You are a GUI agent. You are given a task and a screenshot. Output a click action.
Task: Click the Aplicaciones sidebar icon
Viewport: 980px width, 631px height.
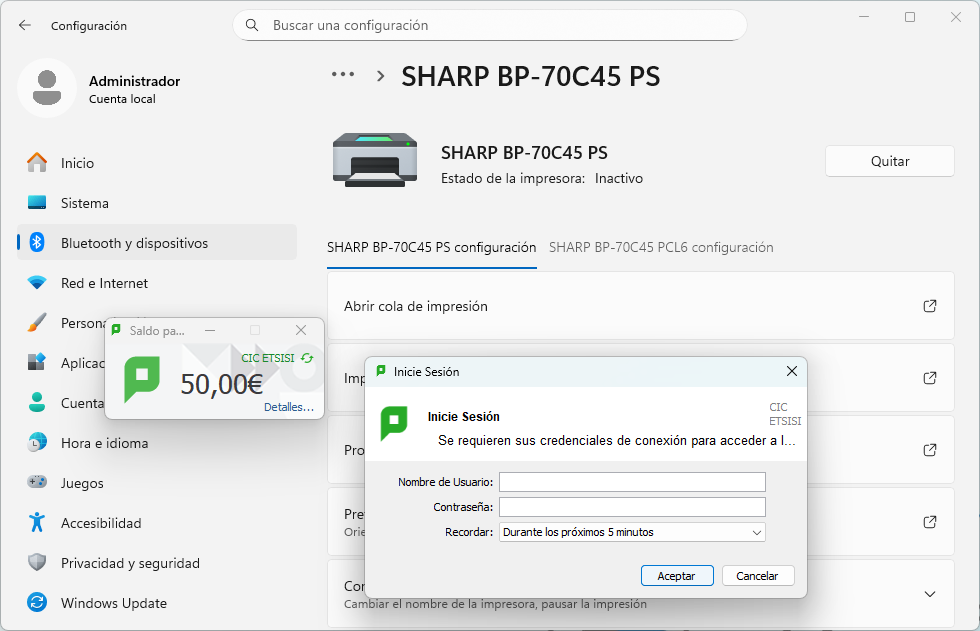(37, 362)
